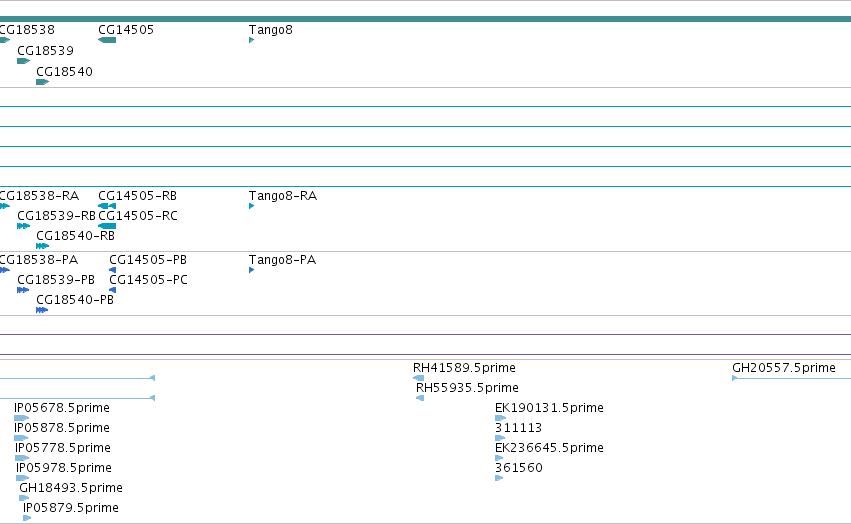
Task: Select EST IP05878.5prime label
Action: pyautogui.click(x=62, y=428)
